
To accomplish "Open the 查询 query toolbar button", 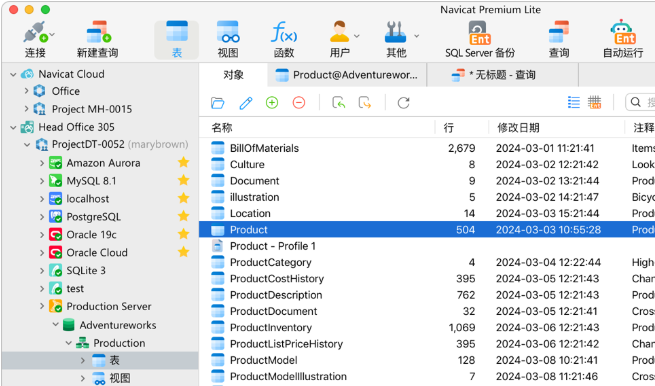I will point(559,40).
